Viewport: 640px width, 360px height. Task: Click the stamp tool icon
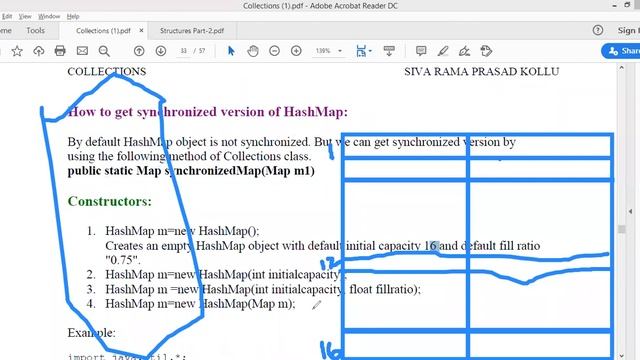click(x=486, y=51)
